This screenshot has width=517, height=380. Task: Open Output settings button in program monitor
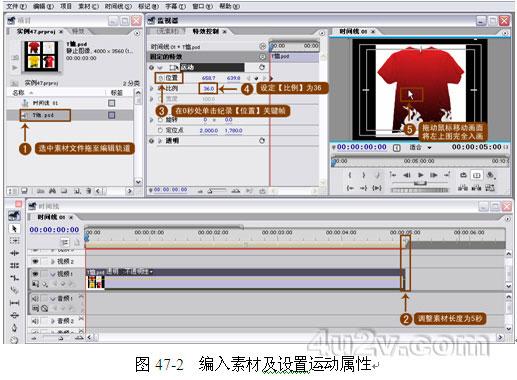(490, 175)
